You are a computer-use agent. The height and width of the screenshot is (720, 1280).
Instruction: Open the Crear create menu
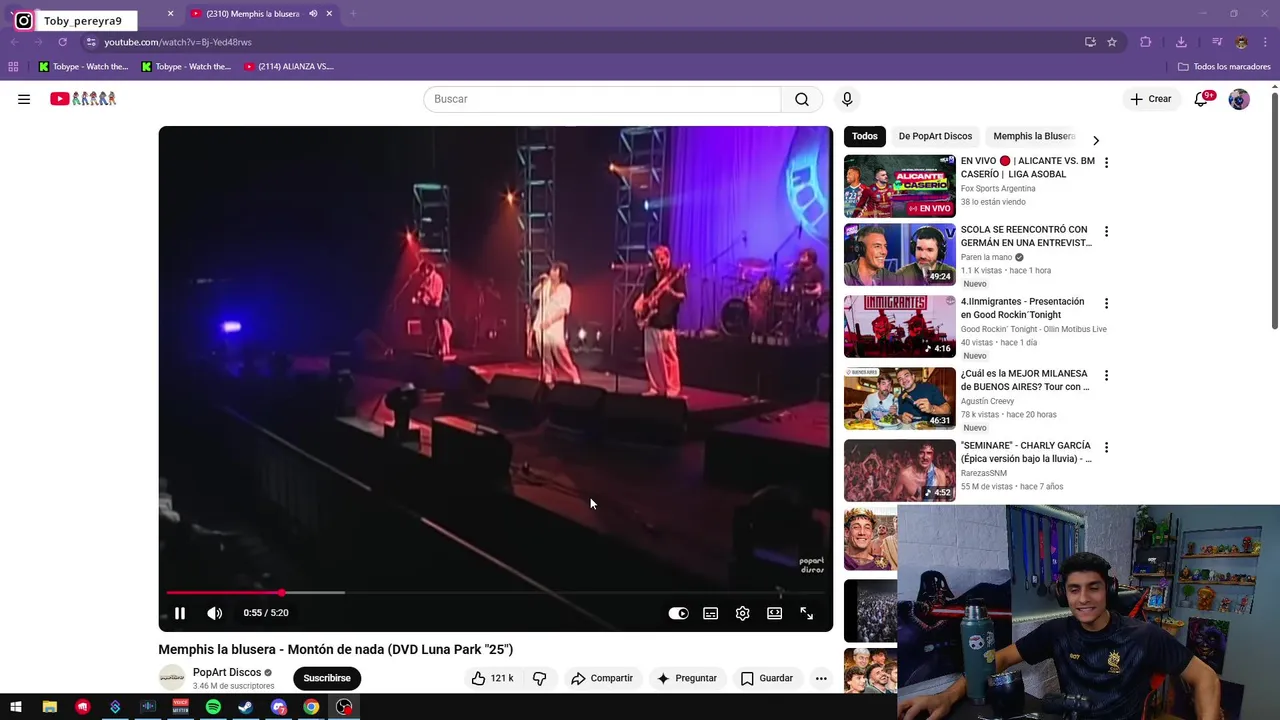(x=1151, y=99)
